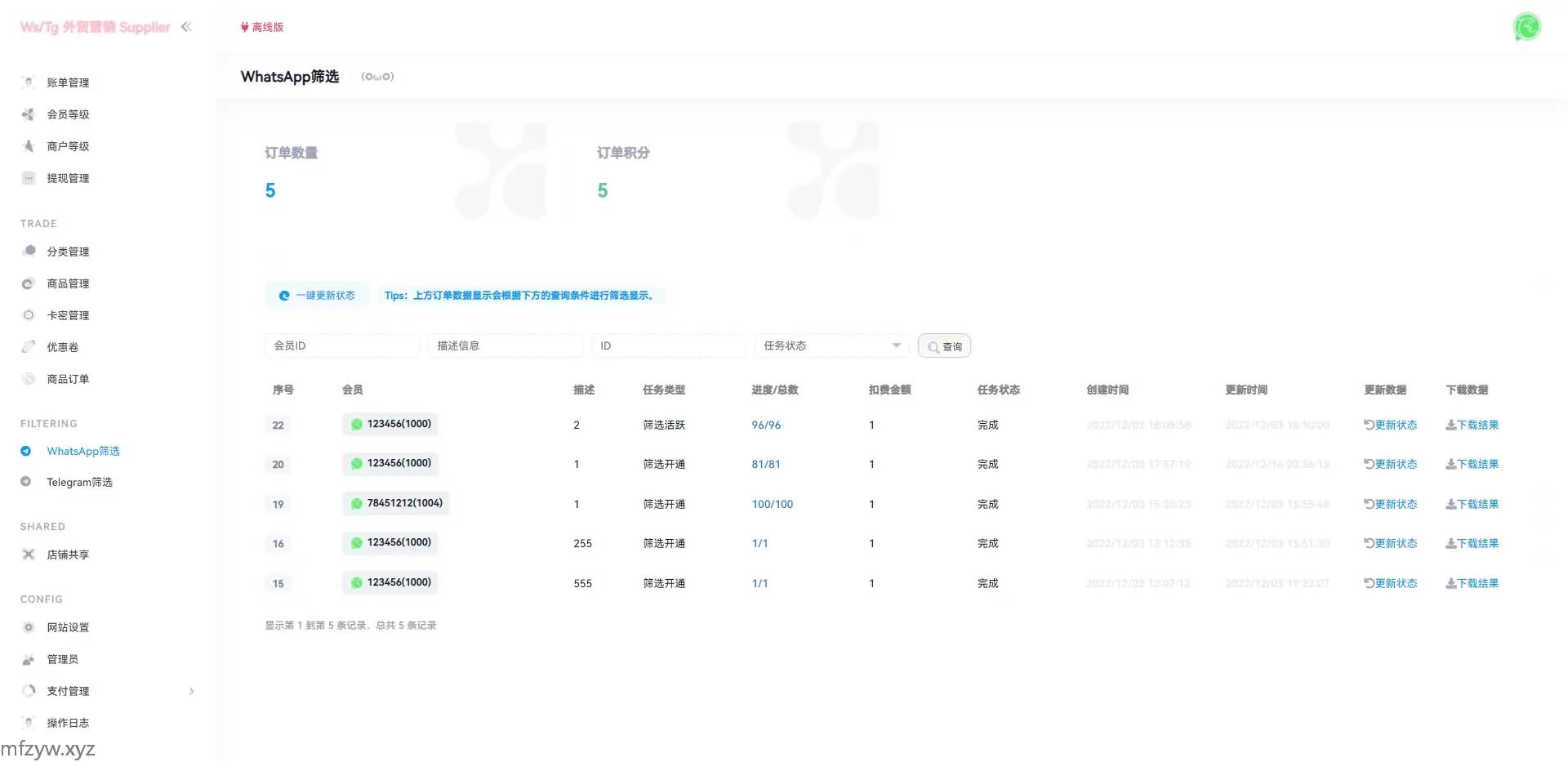Click the Telegram筛选 sidebar icon
Image resolution: width=1568 pixels, height=762 pixels.
pos(26,482)
